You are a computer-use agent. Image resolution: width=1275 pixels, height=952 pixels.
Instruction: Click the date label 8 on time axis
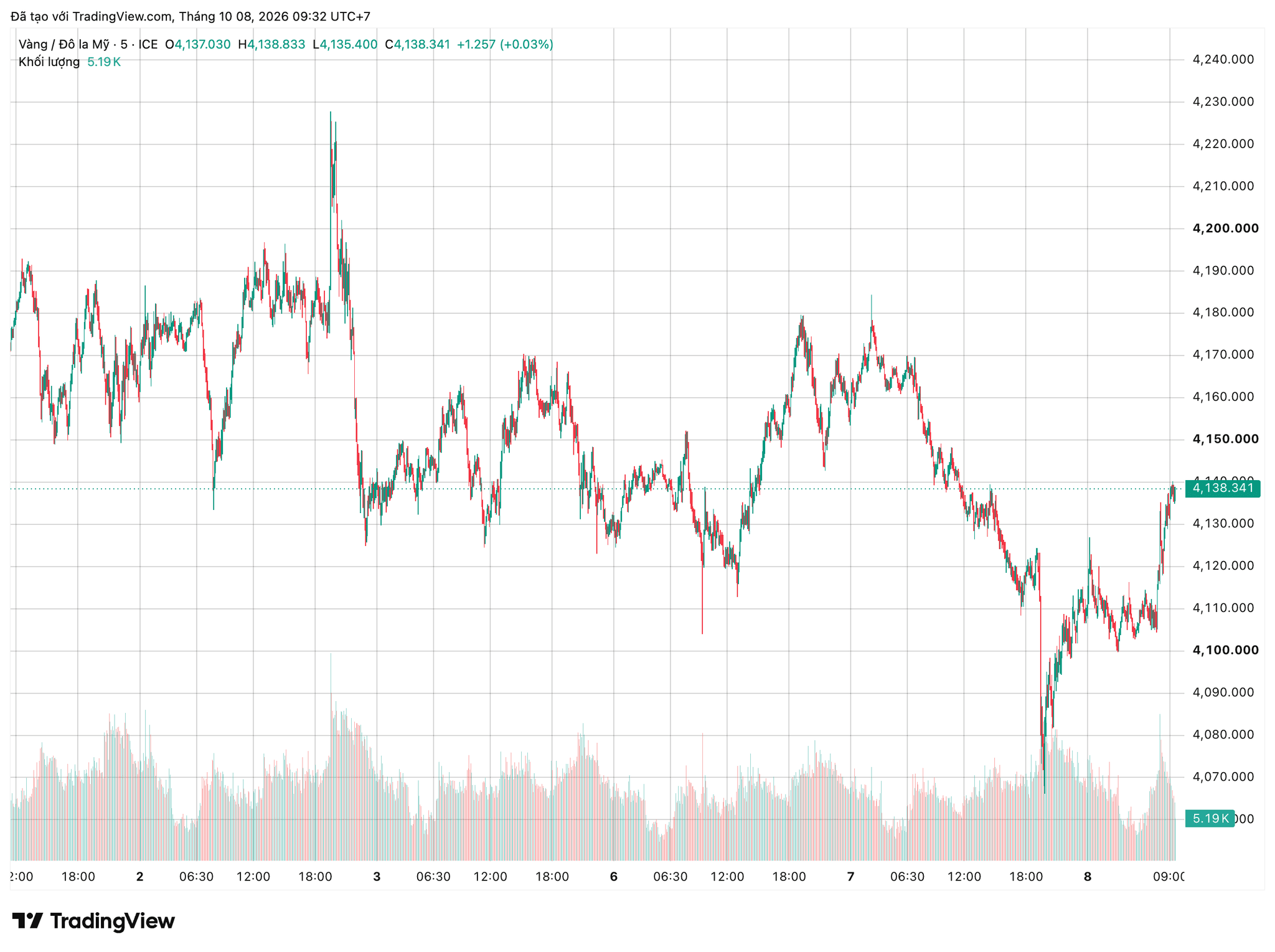click(1088, 877)
